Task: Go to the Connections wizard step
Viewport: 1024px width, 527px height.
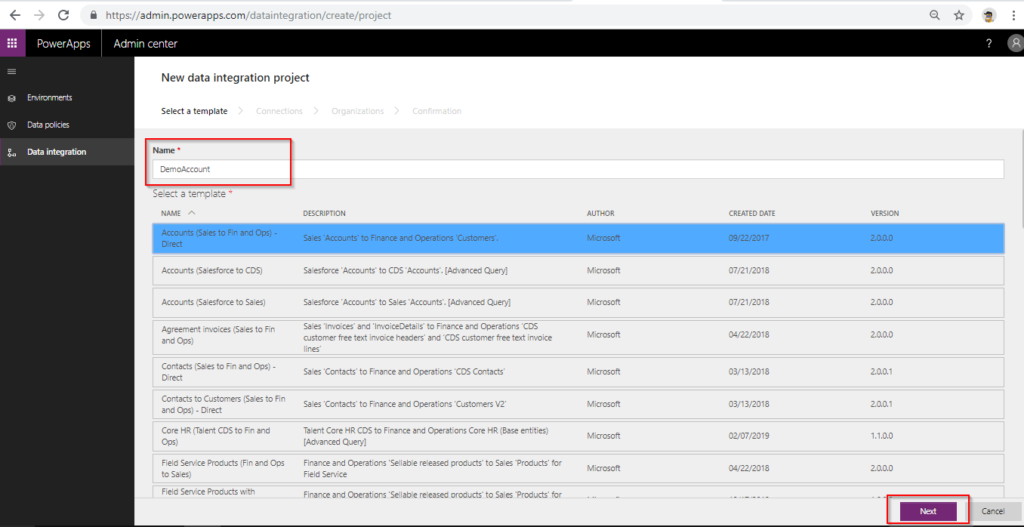Action: coord(279,111)
